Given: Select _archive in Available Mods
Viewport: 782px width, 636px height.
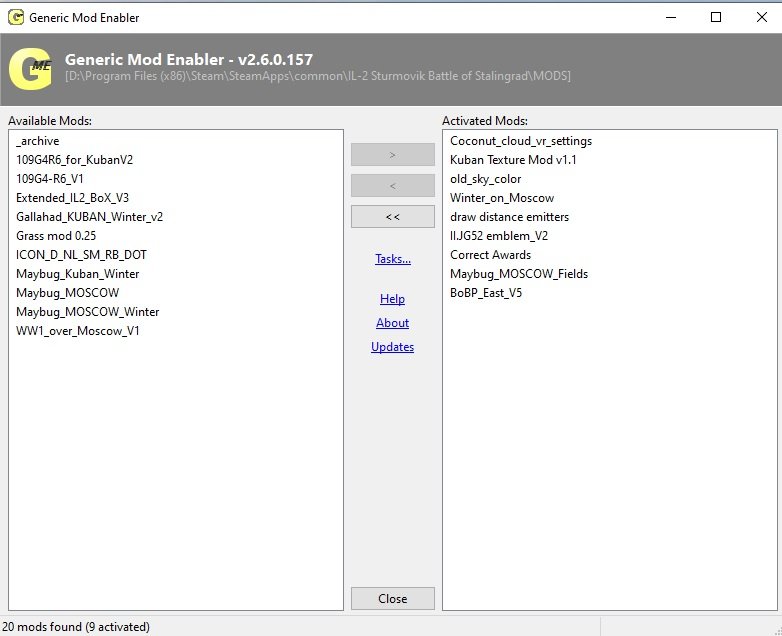Looking at the screenshot, I should tap(37, 141).
